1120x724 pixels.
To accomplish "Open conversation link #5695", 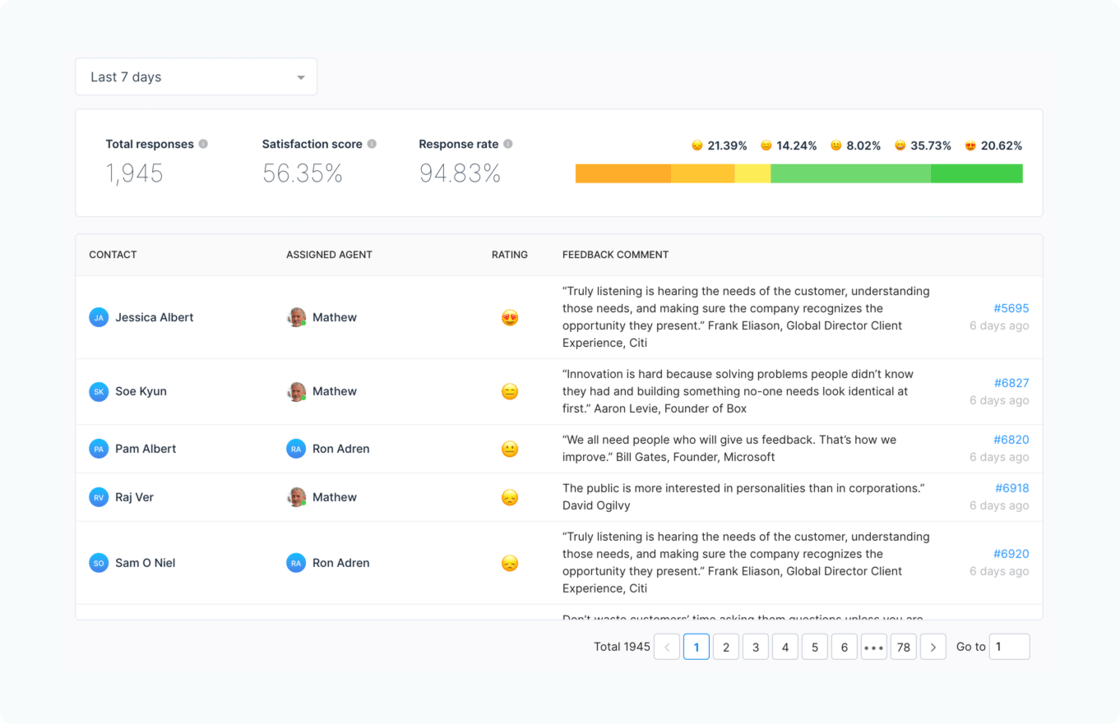I will click(x=1011, y=308).
